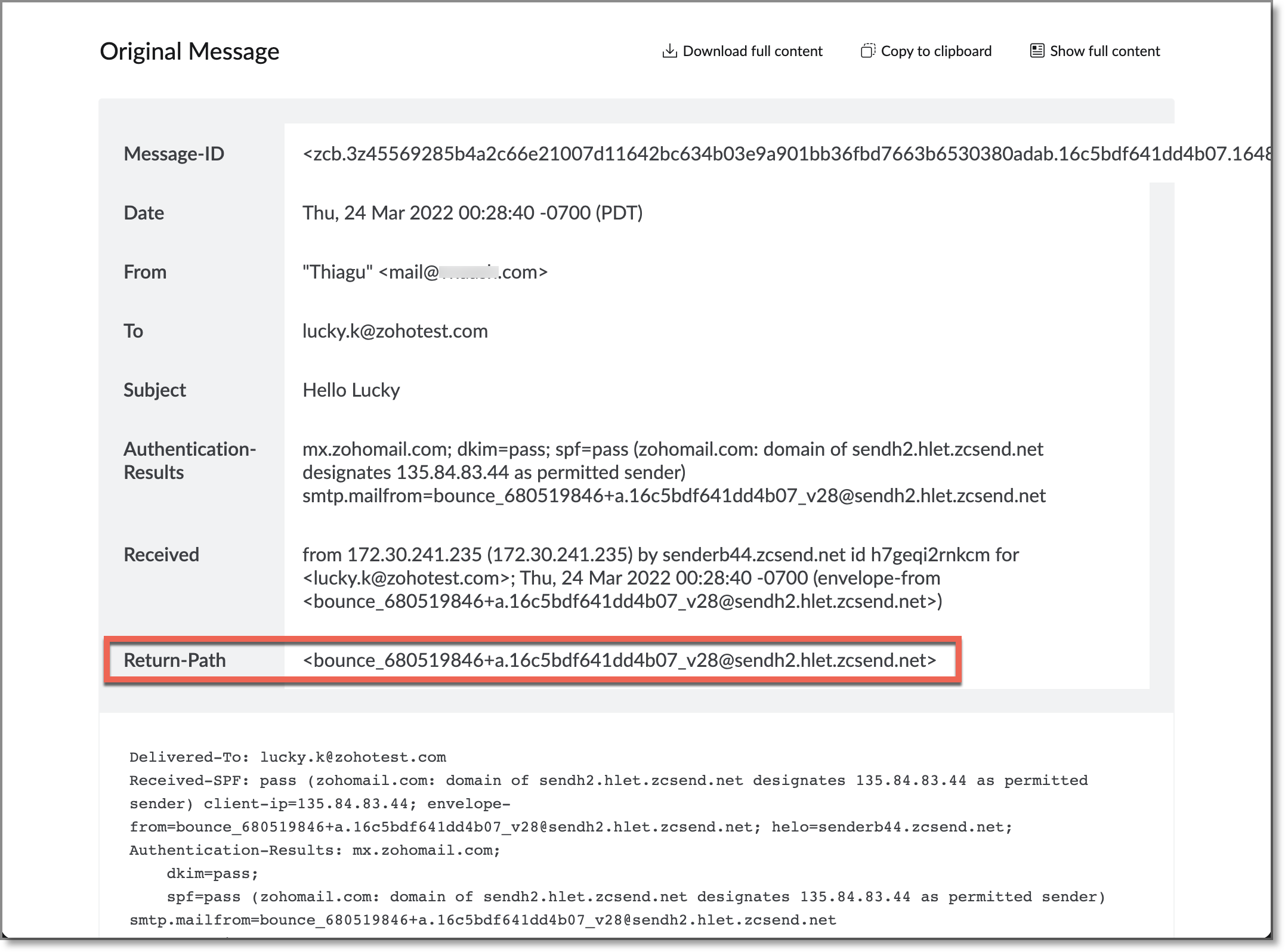Image resolution: width=1285 pixels, height=952 pixels.
Task: Click the subject text Hello Lucky
Action: 351,390
